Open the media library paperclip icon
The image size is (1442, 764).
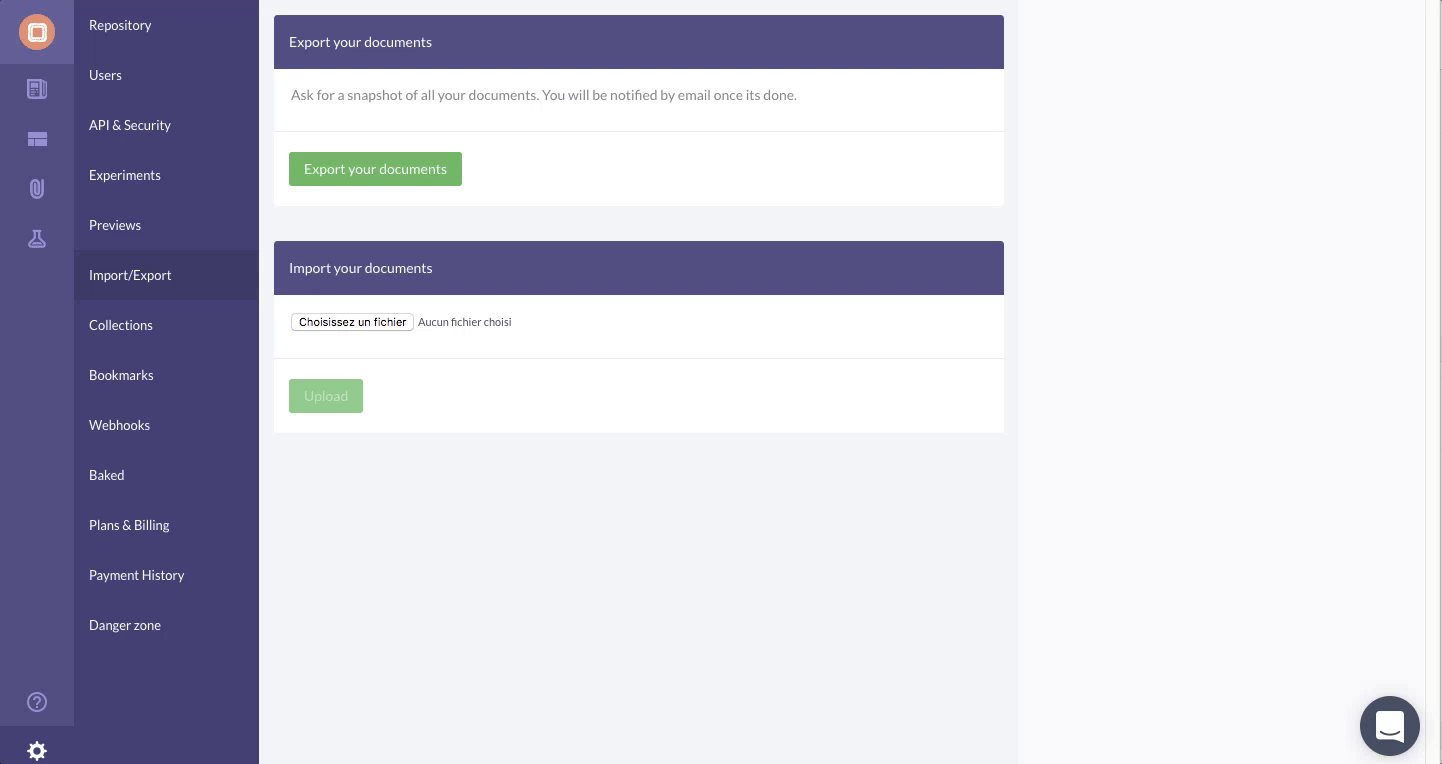37,189
